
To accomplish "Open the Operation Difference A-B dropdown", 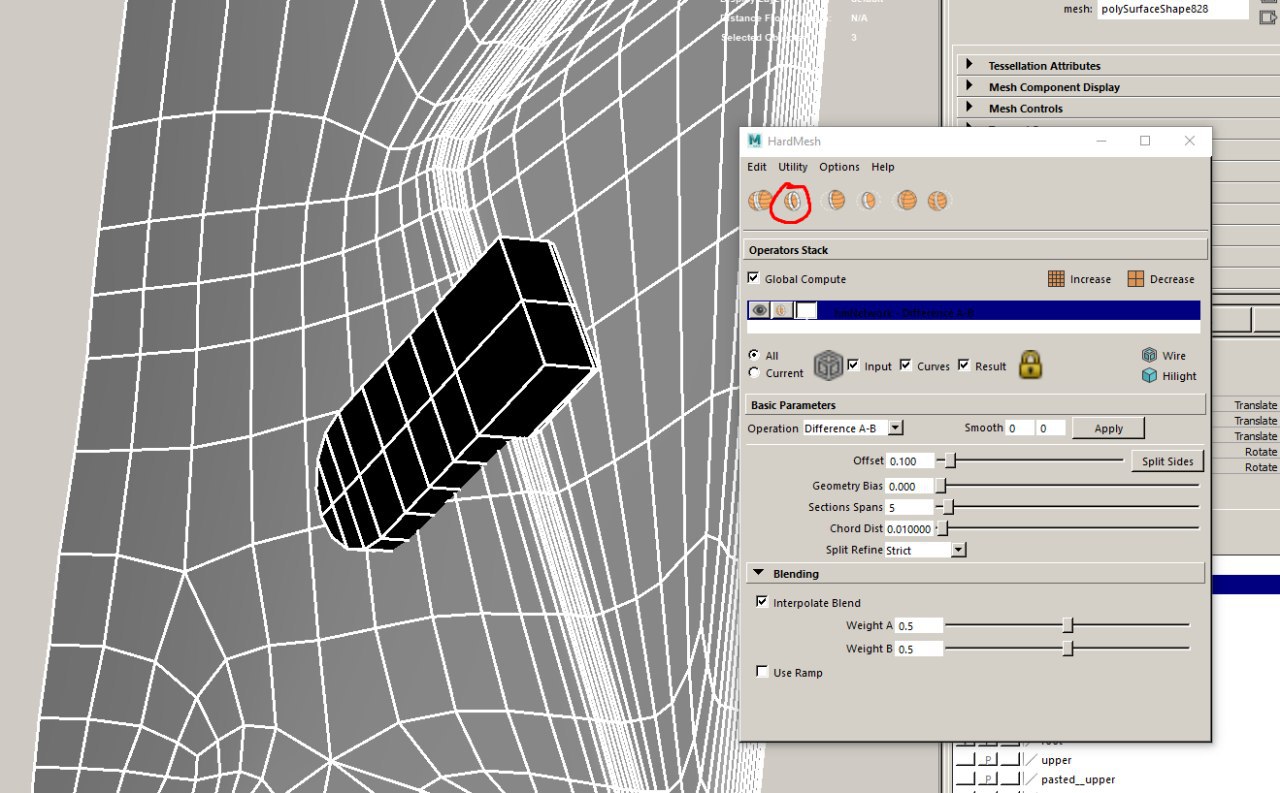I will pyautogui.click(x=853, y=428).
